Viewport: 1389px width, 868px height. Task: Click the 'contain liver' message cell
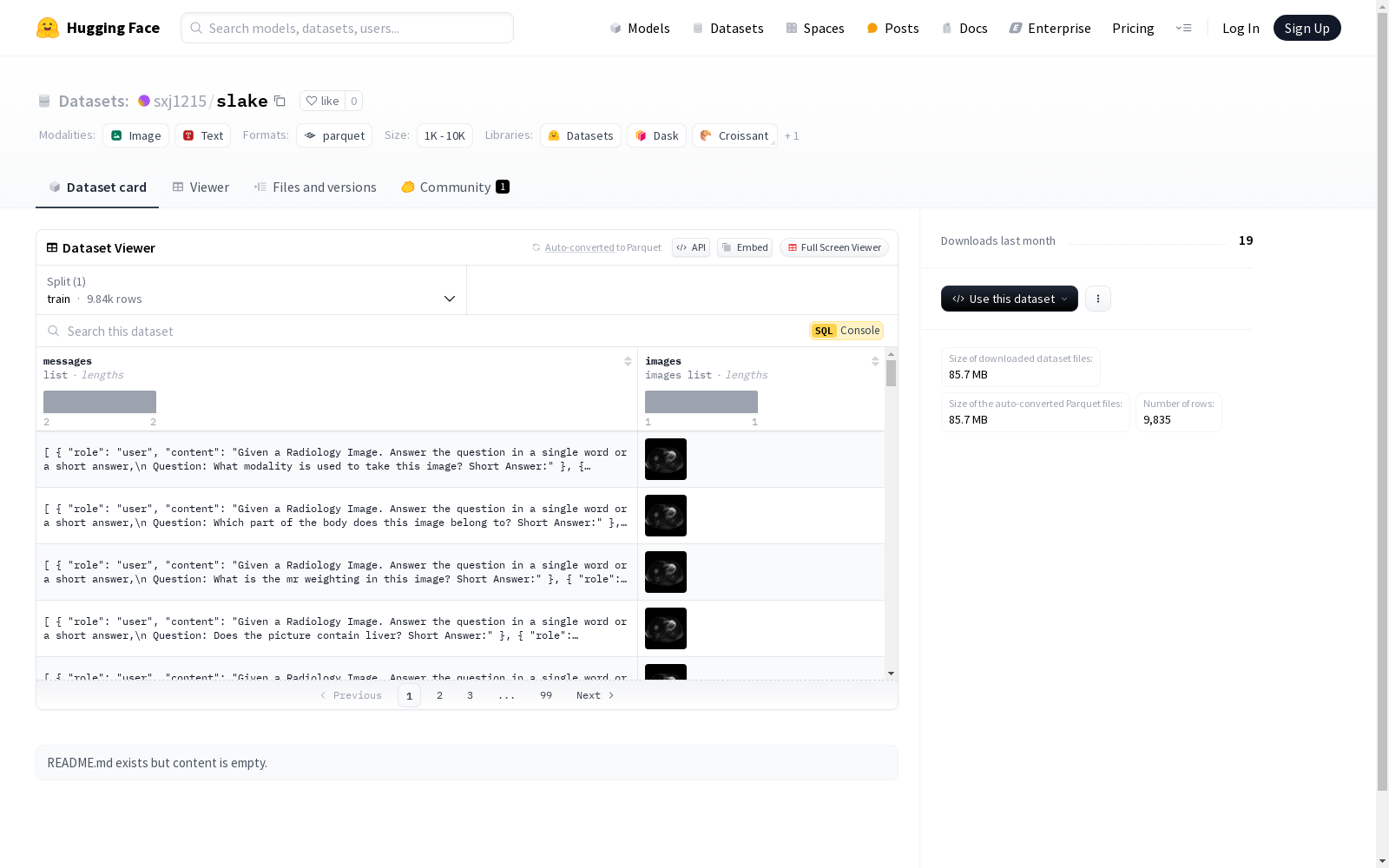[337, 628]
